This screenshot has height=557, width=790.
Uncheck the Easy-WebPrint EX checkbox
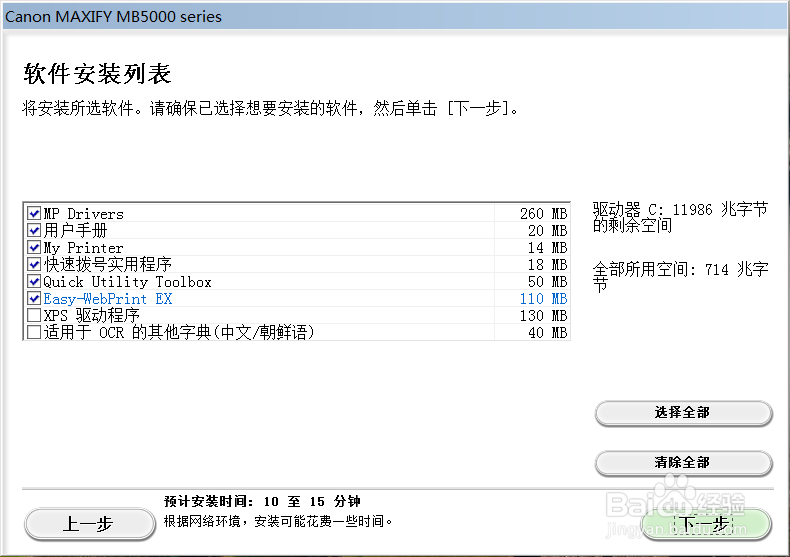click(34, 298)
